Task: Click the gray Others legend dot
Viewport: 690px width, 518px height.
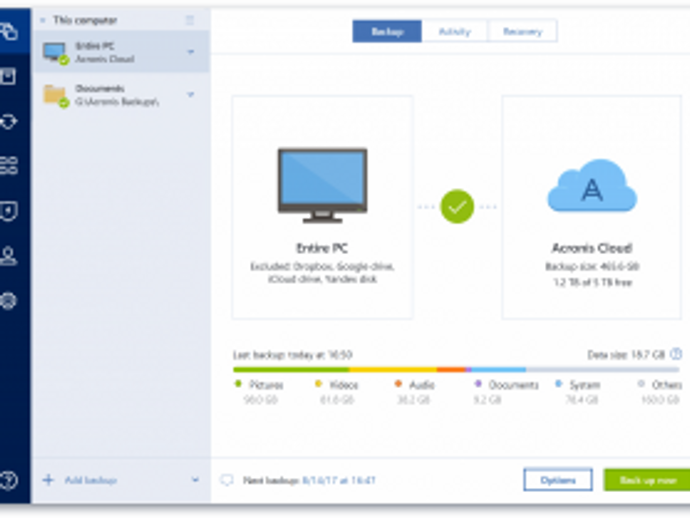Action: (642, 384)
